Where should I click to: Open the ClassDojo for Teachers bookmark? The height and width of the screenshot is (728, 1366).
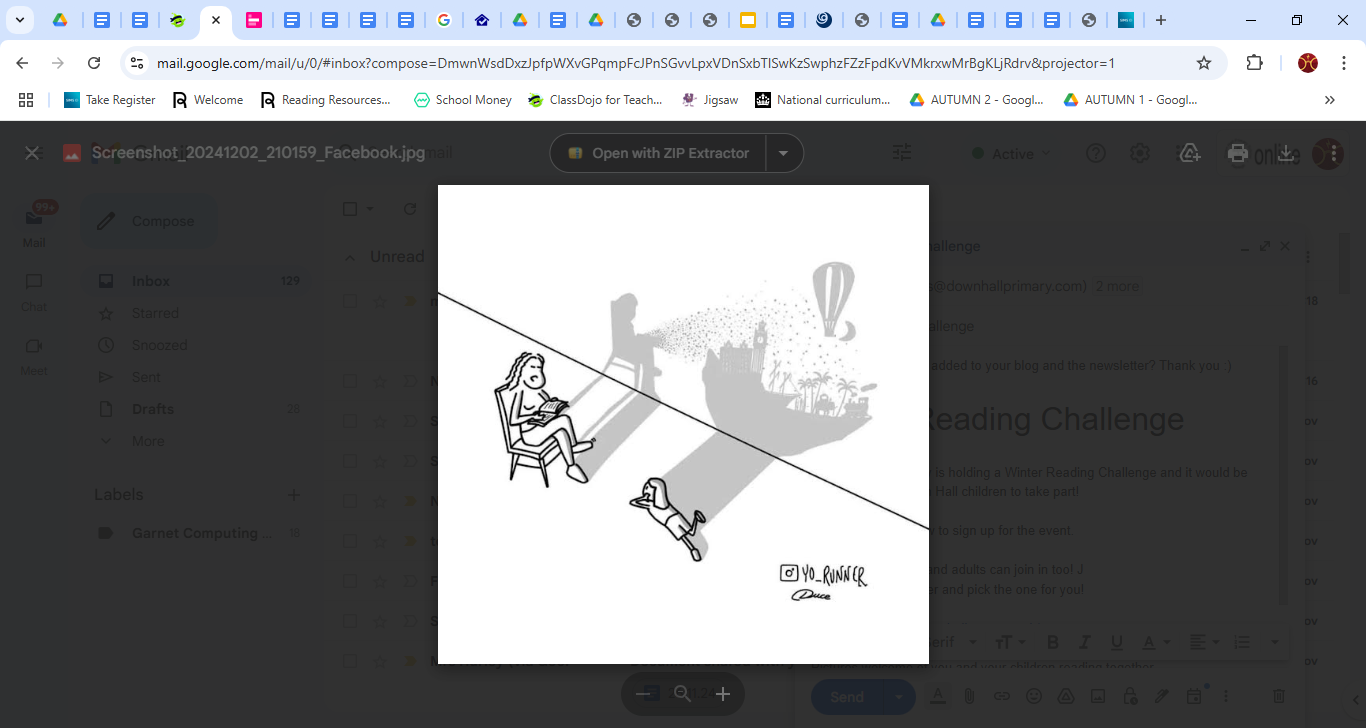coord(595,100)
